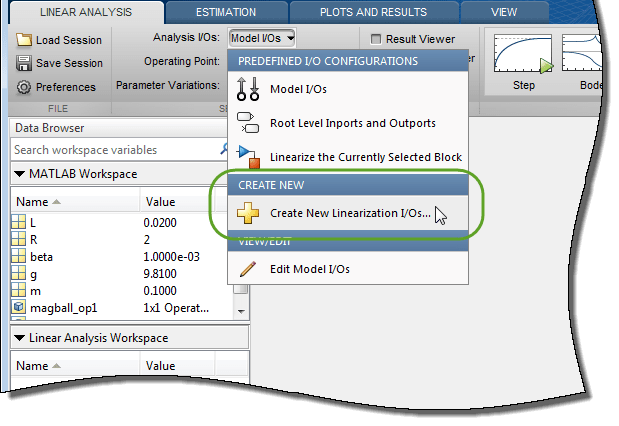This screenshot has width=619, height=426.
Task: Select Model I/Os menu entry
Action: pyautogui.click(x=348, y=89)
